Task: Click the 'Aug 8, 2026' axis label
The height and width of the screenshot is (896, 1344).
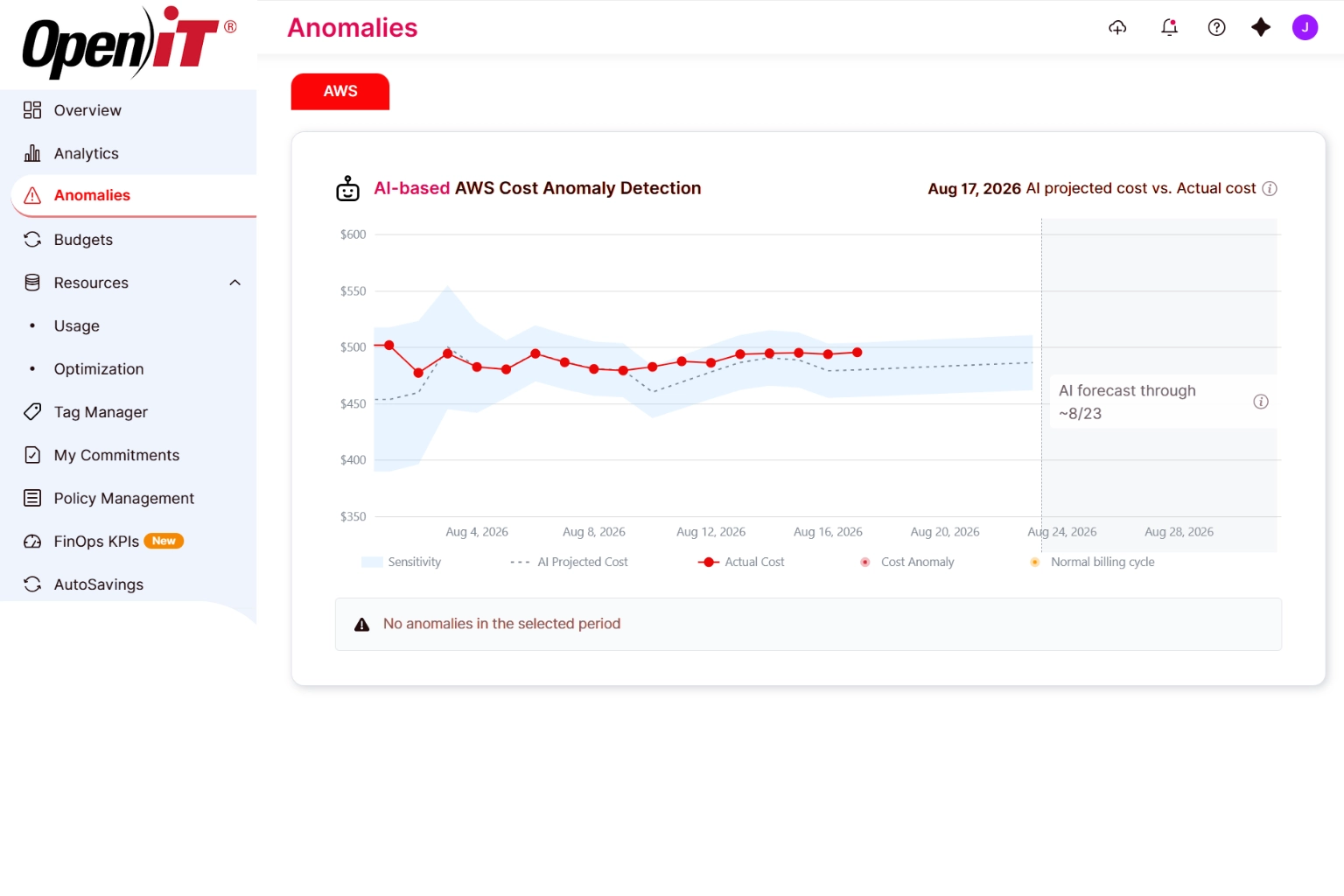Action: pyautogui.click(x=594, y=532)
